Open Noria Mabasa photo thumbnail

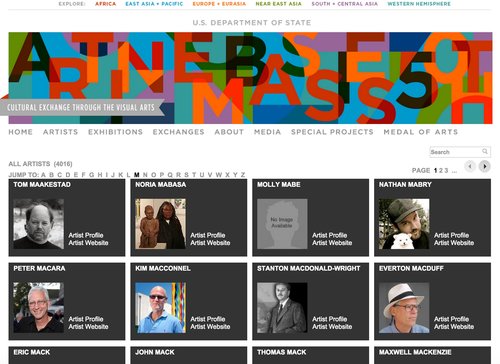pos(161,224)
